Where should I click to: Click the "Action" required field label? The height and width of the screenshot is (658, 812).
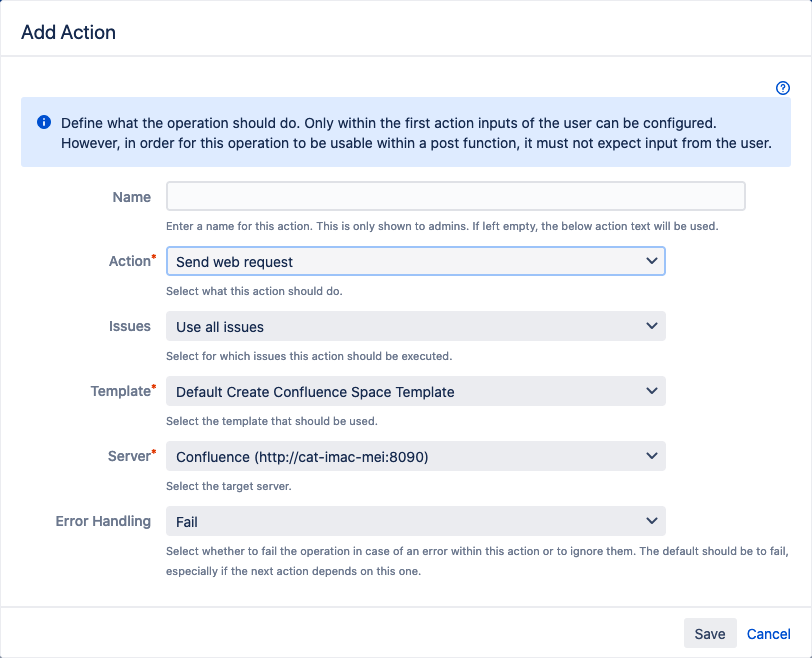pos(129,261)
